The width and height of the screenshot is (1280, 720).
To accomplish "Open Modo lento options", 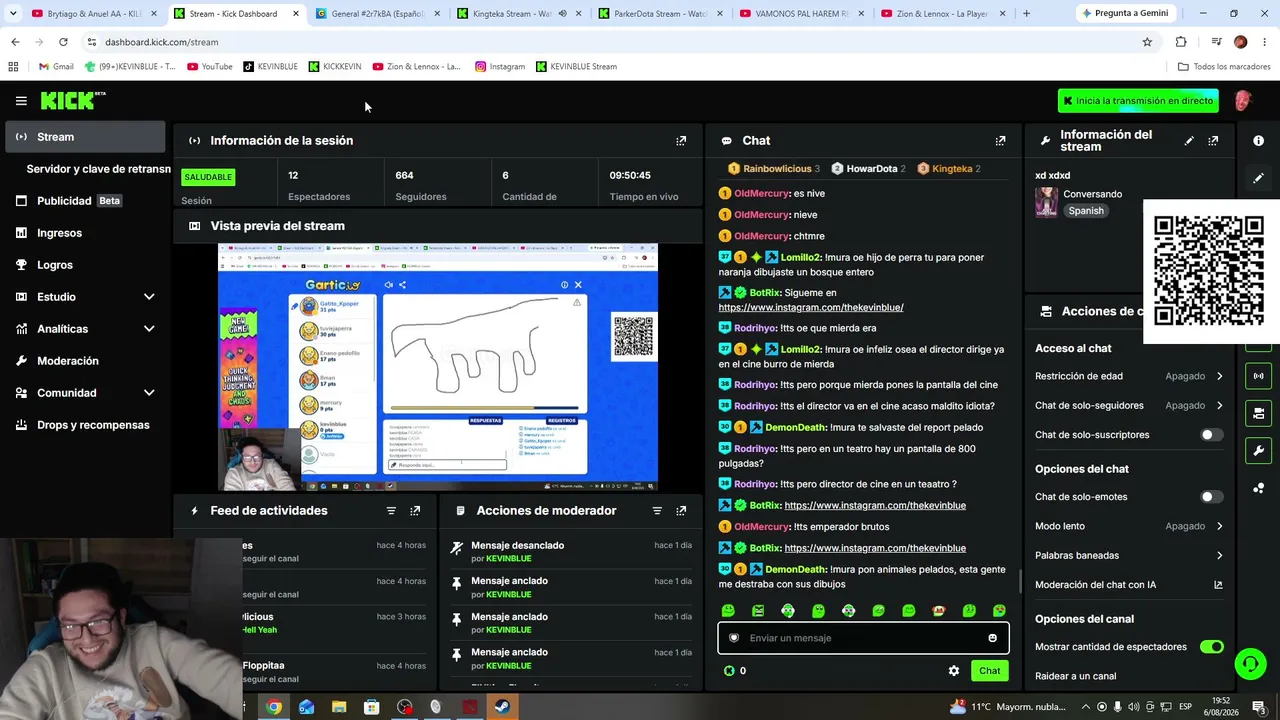I will coord(1129,526).
